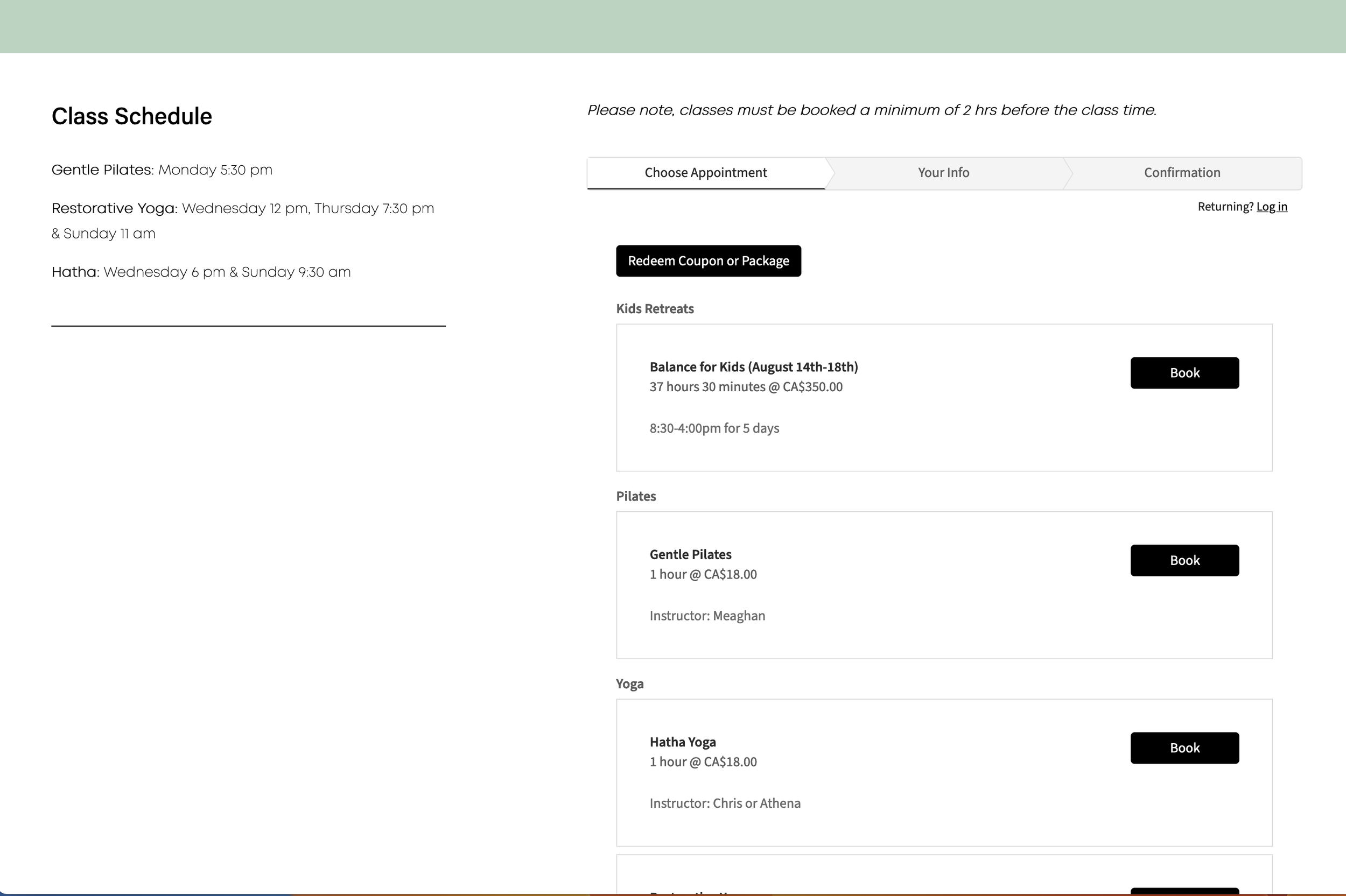Click the Yoga category heading
1346x896 pixels.
[x=629, y=683]
